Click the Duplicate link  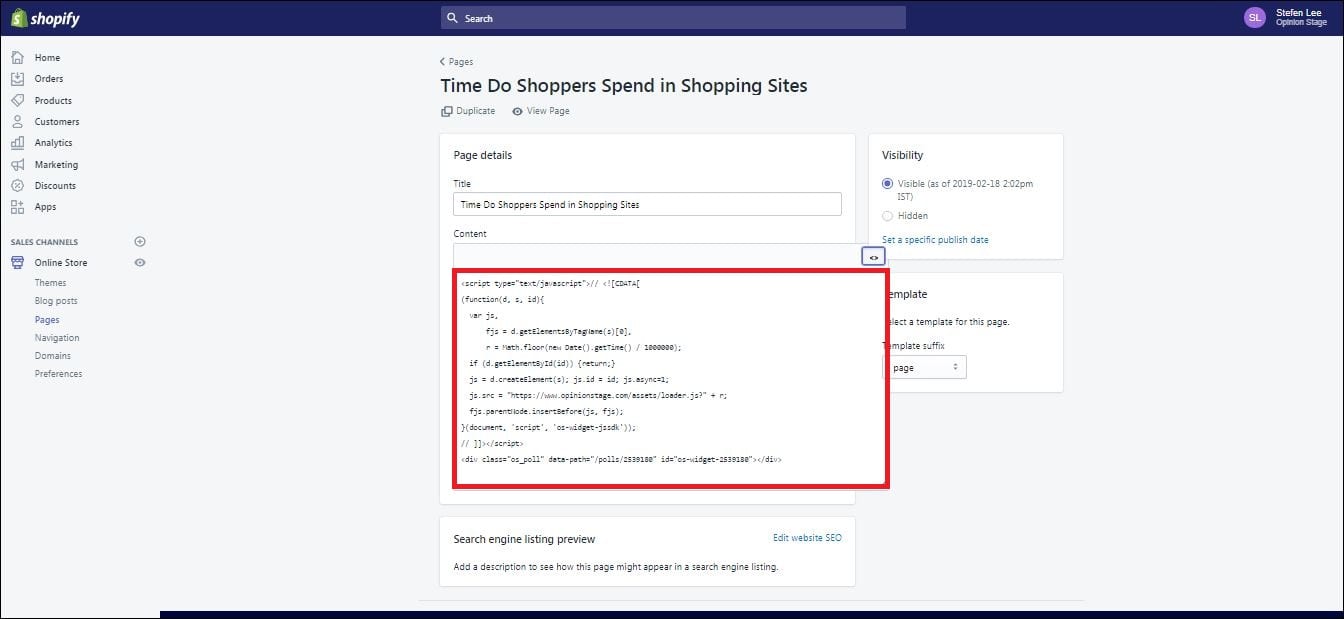coord(476,111)
